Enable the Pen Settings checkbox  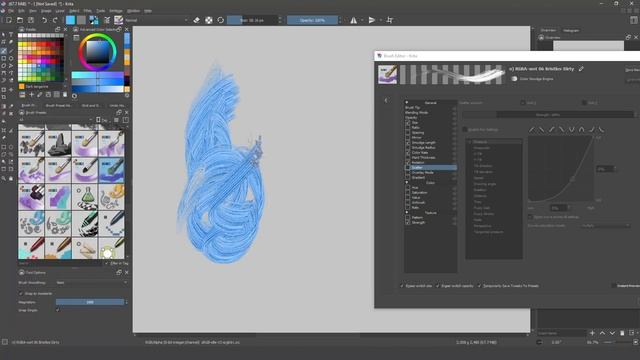click(464, 129)
